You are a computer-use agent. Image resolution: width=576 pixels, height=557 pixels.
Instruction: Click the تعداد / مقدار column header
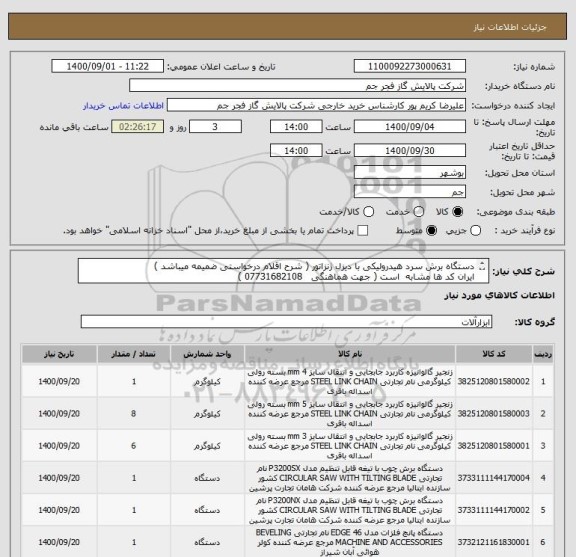134,354
